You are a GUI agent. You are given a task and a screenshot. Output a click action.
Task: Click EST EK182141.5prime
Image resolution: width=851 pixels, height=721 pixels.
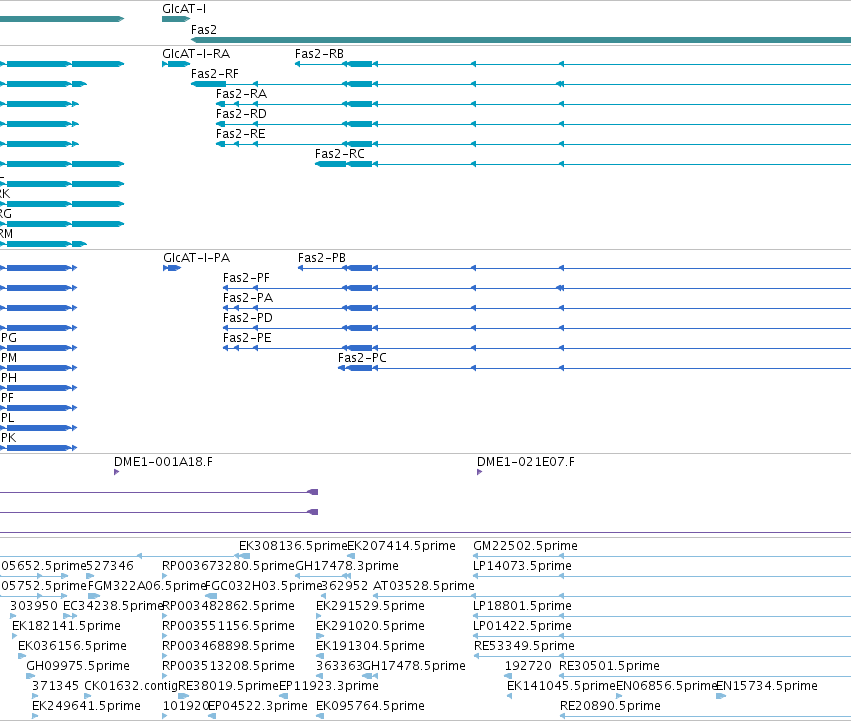66,627
